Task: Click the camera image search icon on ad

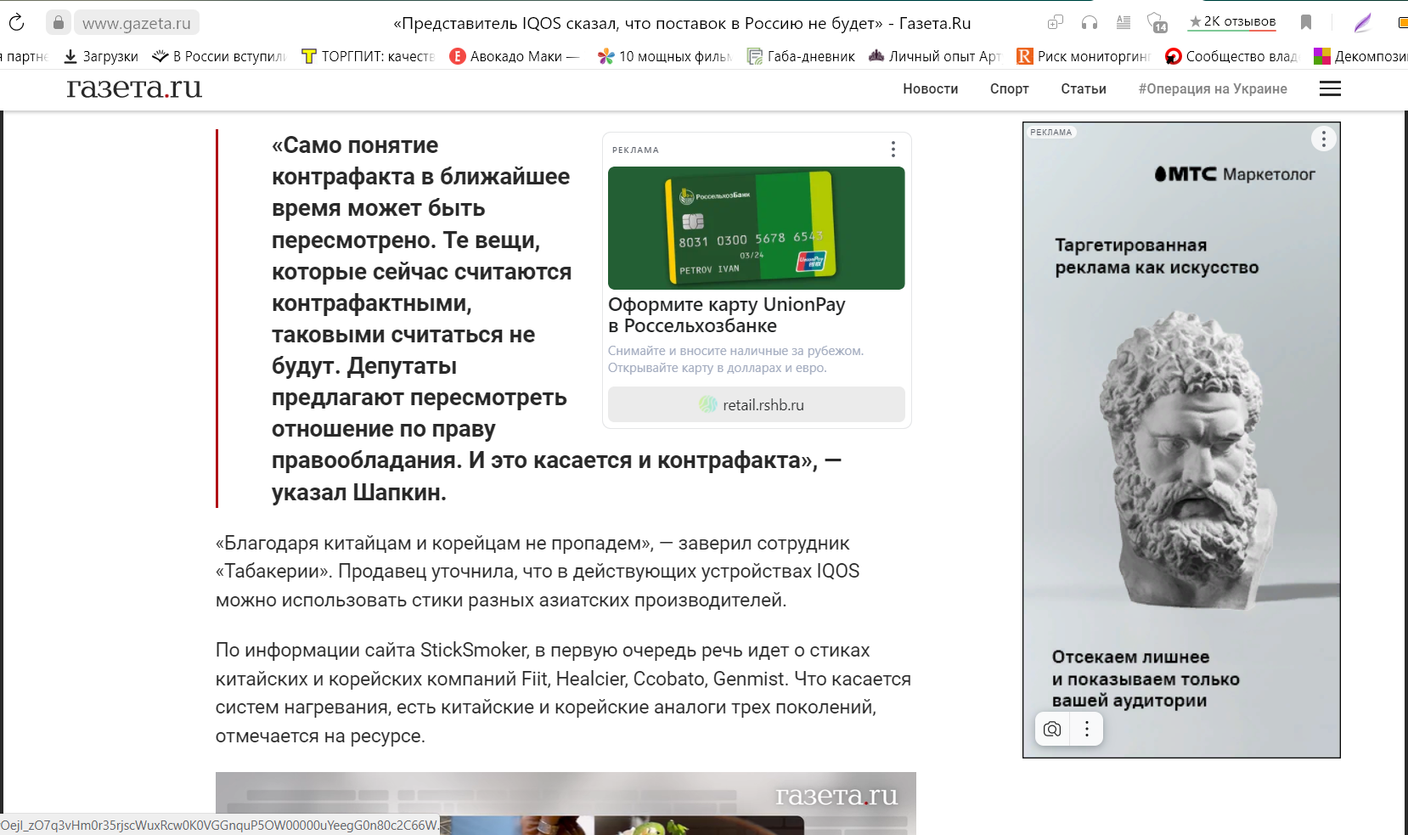Action: [1052, 729]
